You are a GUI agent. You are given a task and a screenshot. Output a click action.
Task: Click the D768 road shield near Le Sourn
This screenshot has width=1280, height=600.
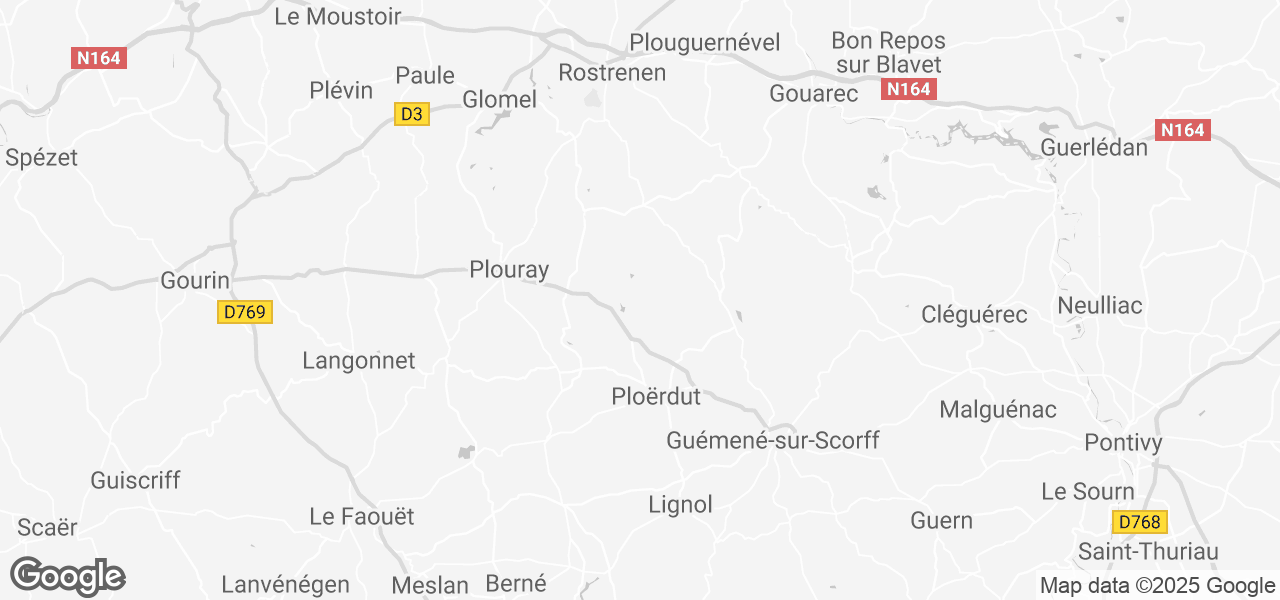pyautogui.click(x=1140, y=522)
